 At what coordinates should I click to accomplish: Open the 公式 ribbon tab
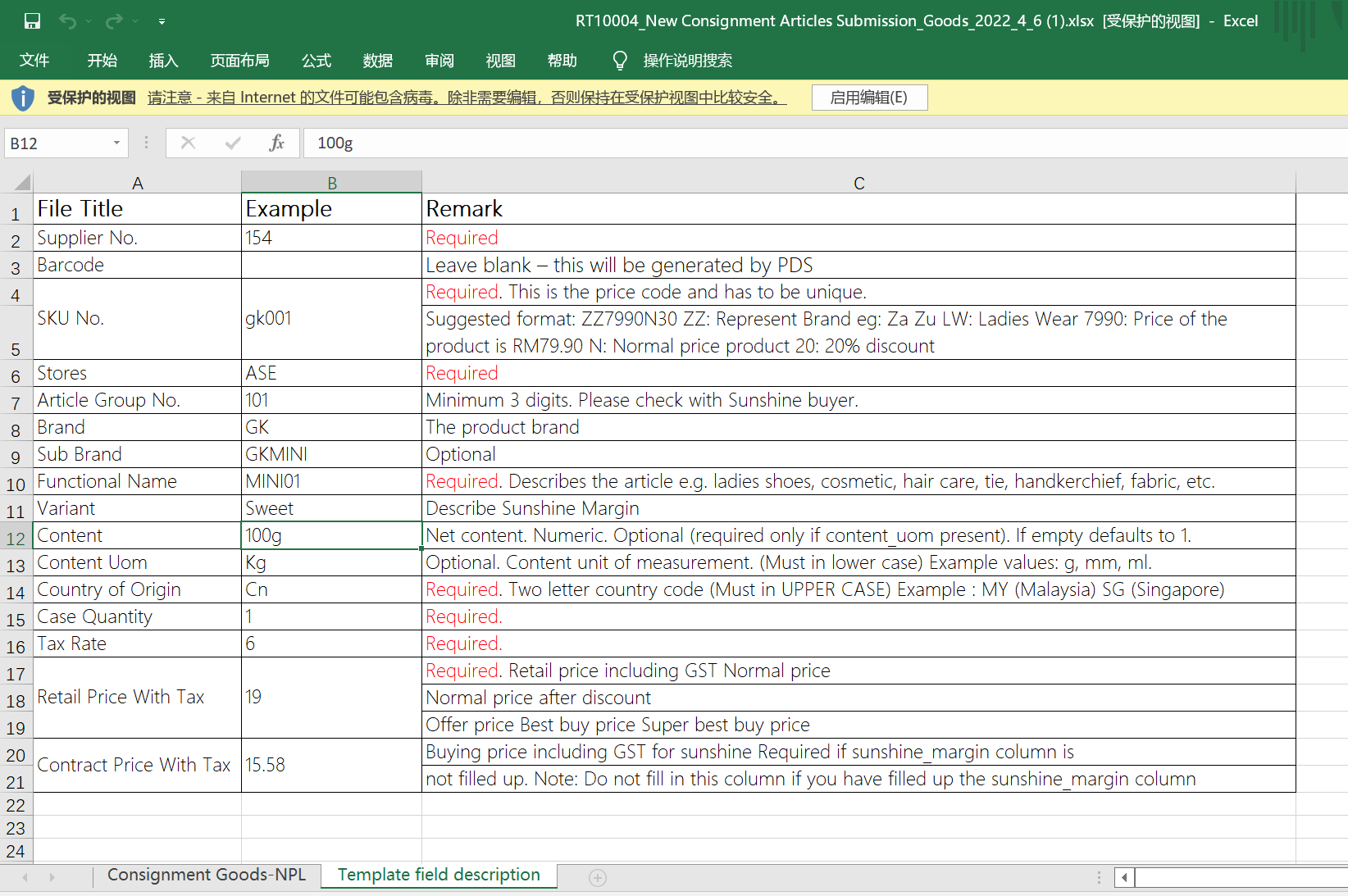[316, 61]
